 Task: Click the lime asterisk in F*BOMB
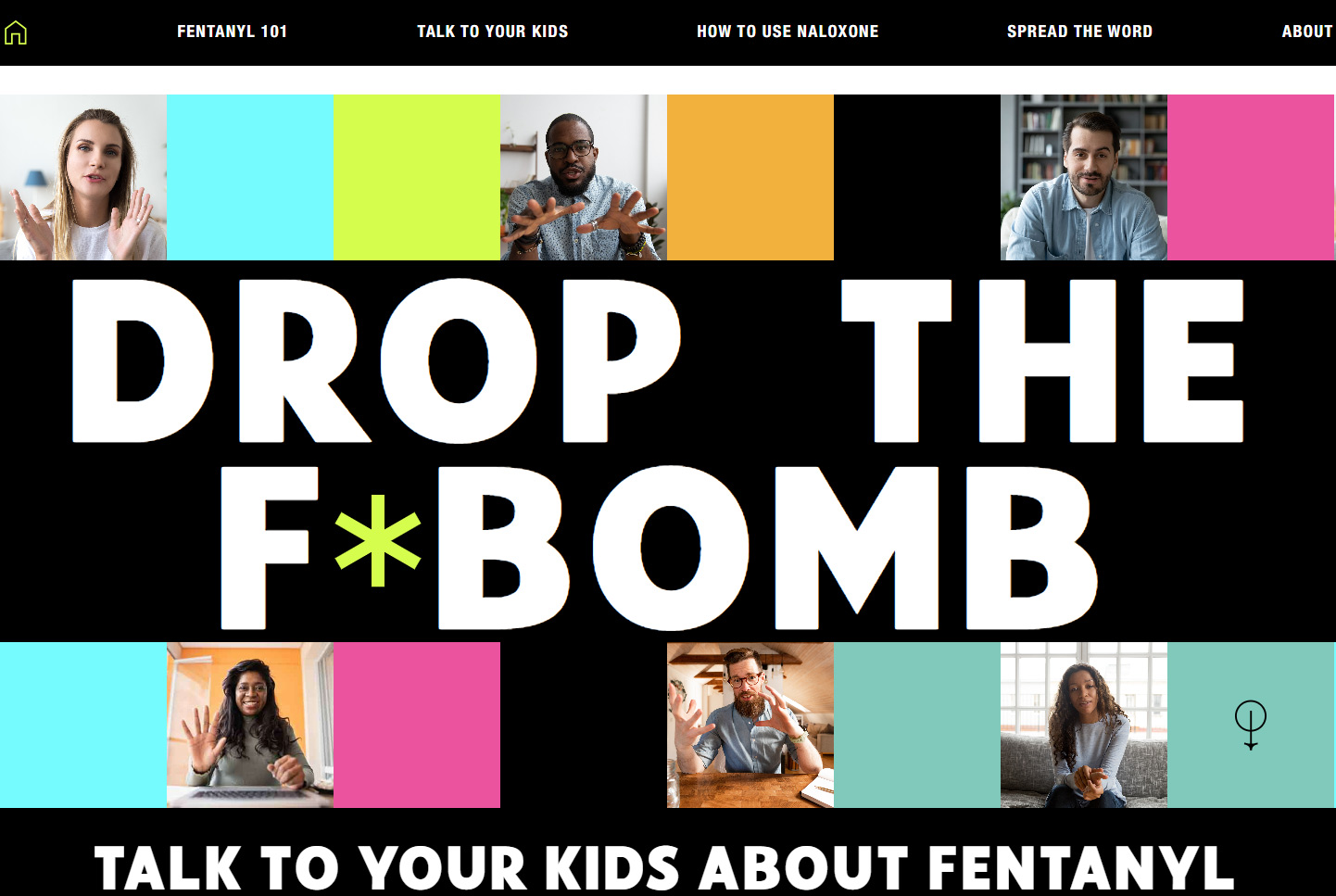tap(378, 540)
